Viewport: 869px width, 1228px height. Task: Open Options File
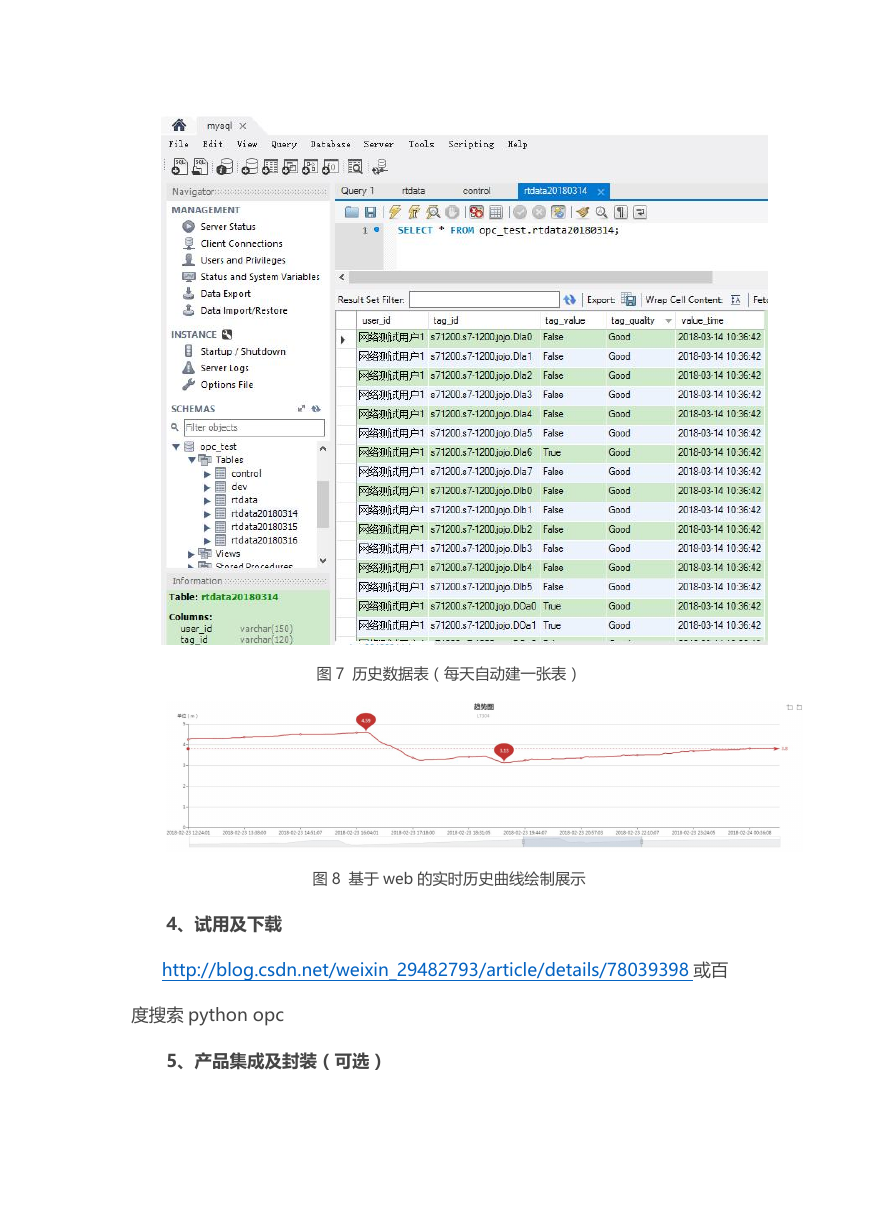pyautogui.click(x=226, y=385)
